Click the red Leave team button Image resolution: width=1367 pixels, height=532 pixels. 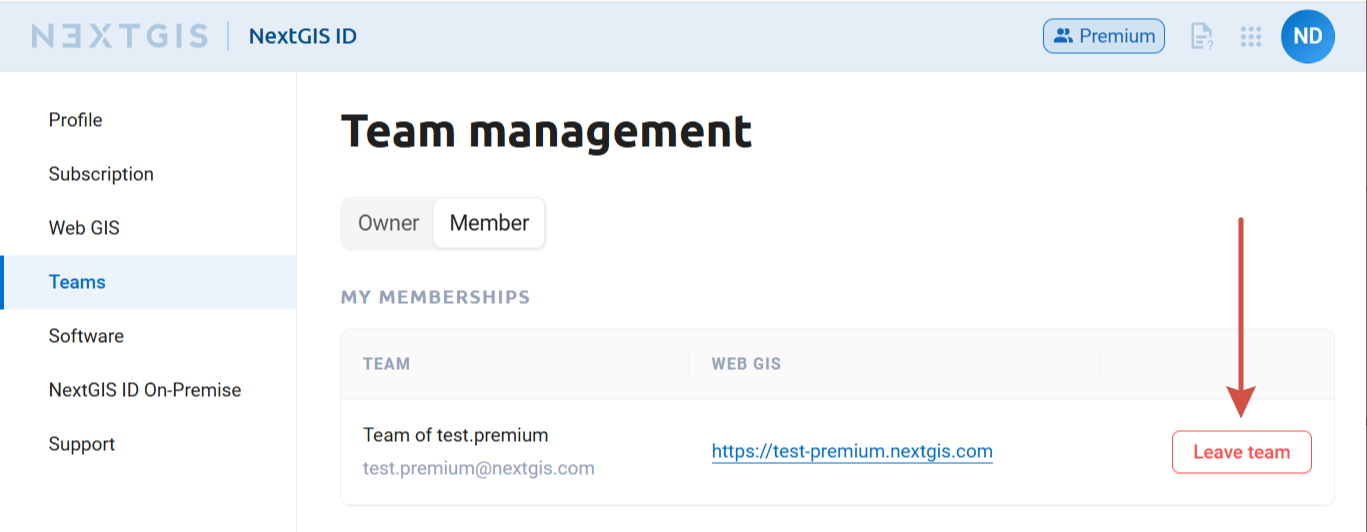tap(1241, 452)
